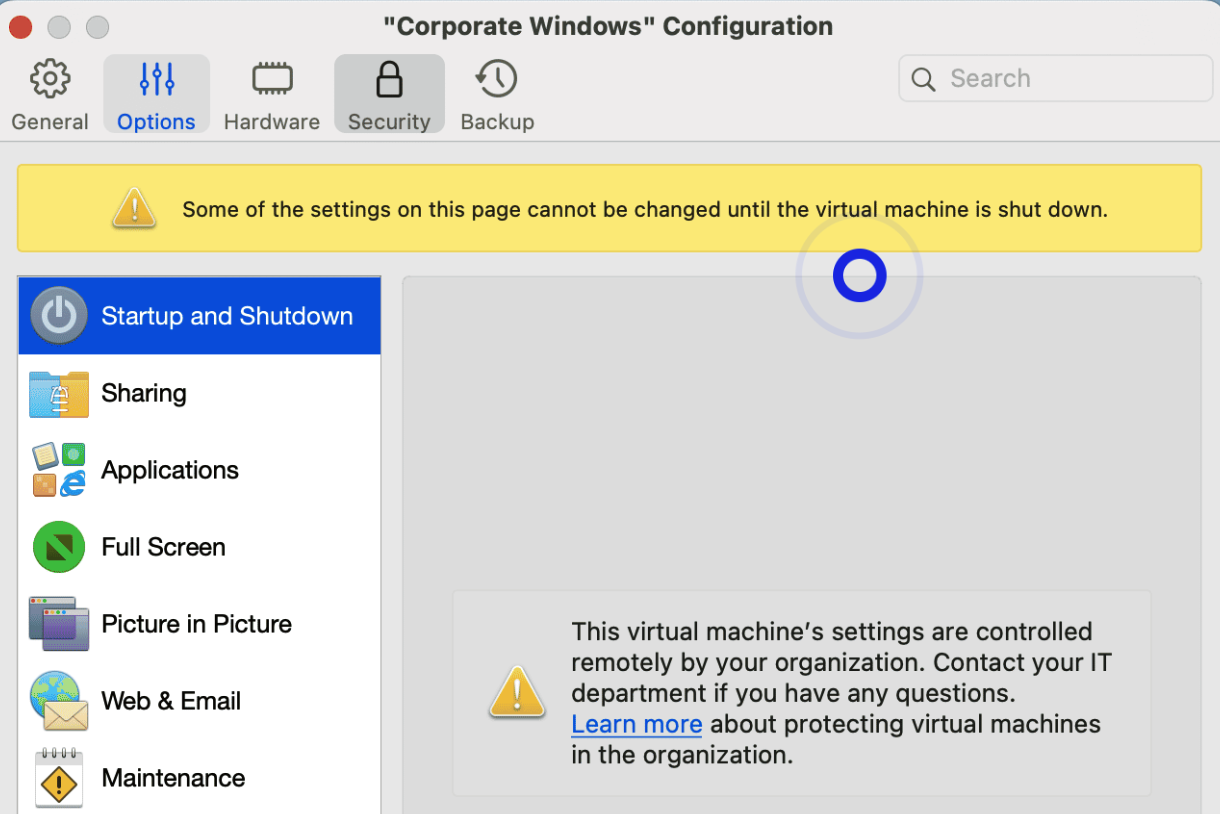Click the warning icon in yellow banner
The image size is (1220, 814).
[x=134, y=209]
